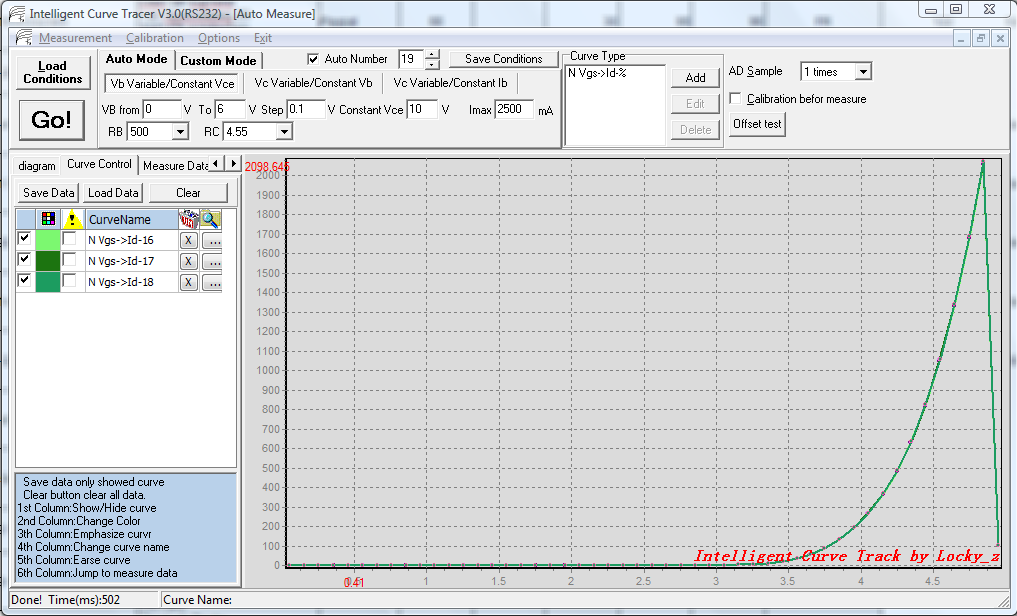Open the Measurement menu
This screenshot has width=1017, height=616.
75,38
